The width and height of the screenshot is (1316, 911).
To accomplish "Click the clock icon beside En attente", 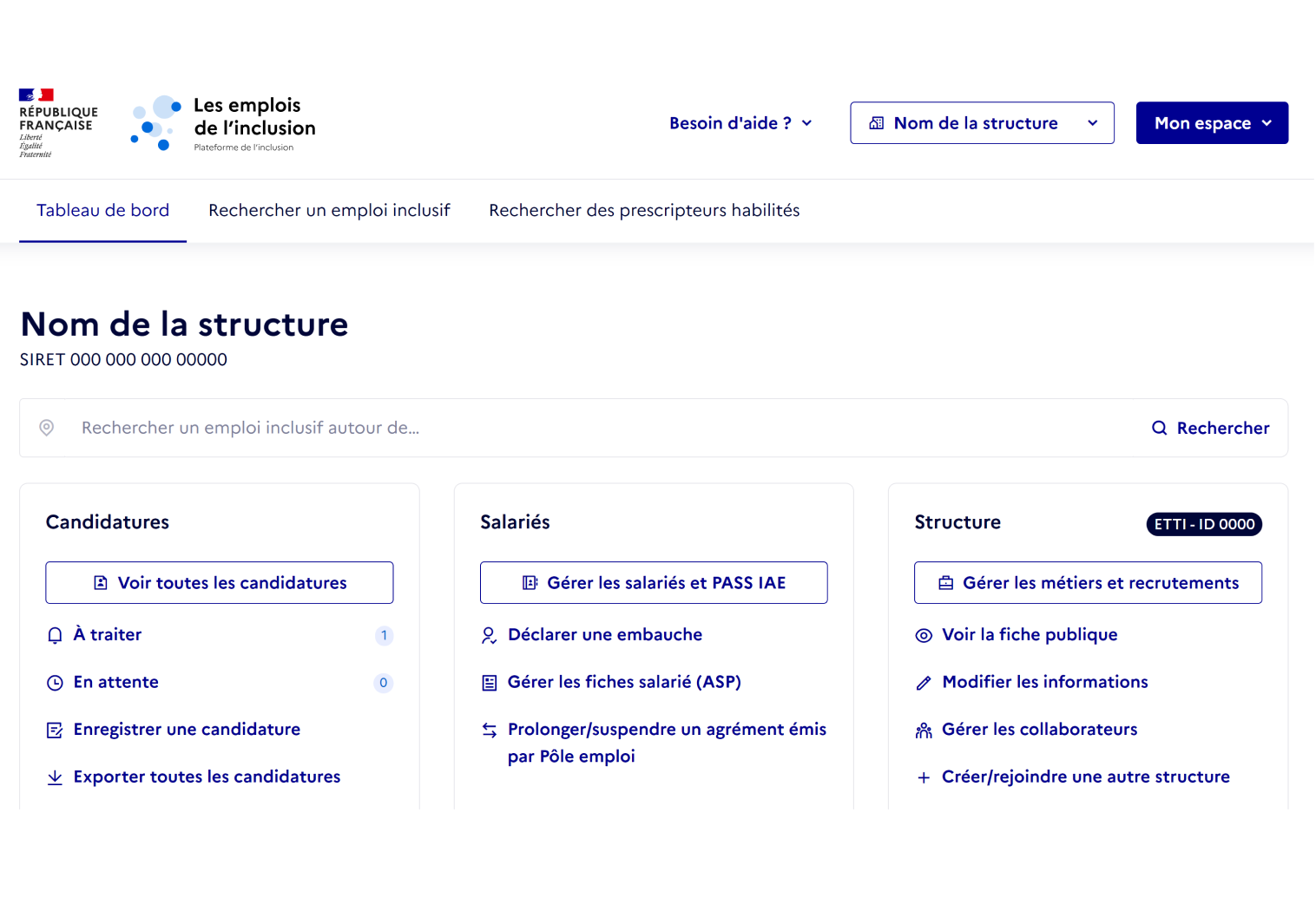I will pos(55,683).
